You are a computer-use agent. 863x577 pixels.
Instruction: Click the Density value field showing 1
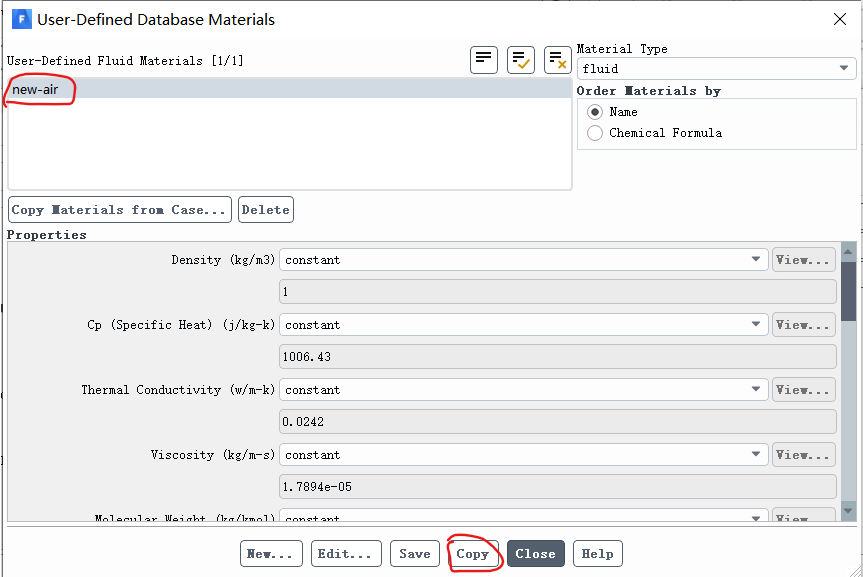pyautogui.click(x=558, y=292)
